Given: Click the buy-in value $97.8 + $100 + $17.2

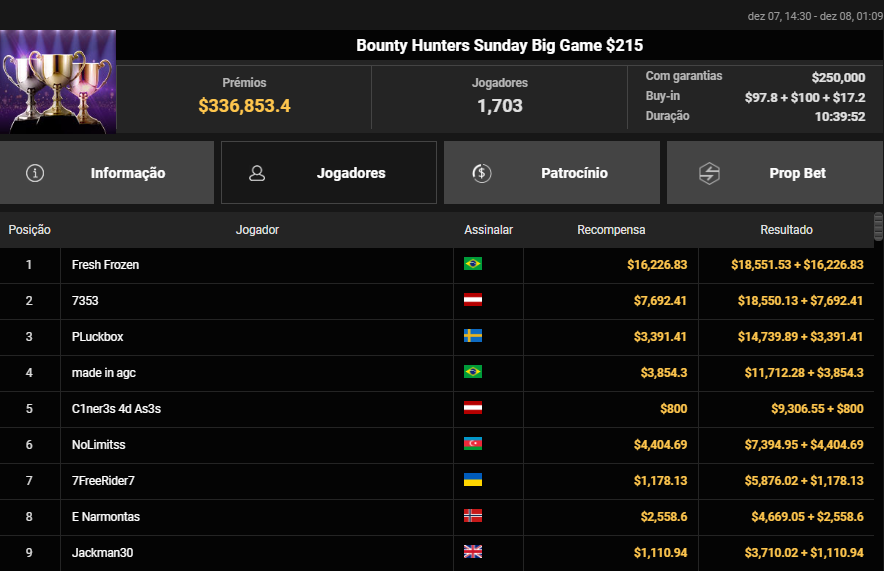Looking at the screenshot, I should click(805, 98).
